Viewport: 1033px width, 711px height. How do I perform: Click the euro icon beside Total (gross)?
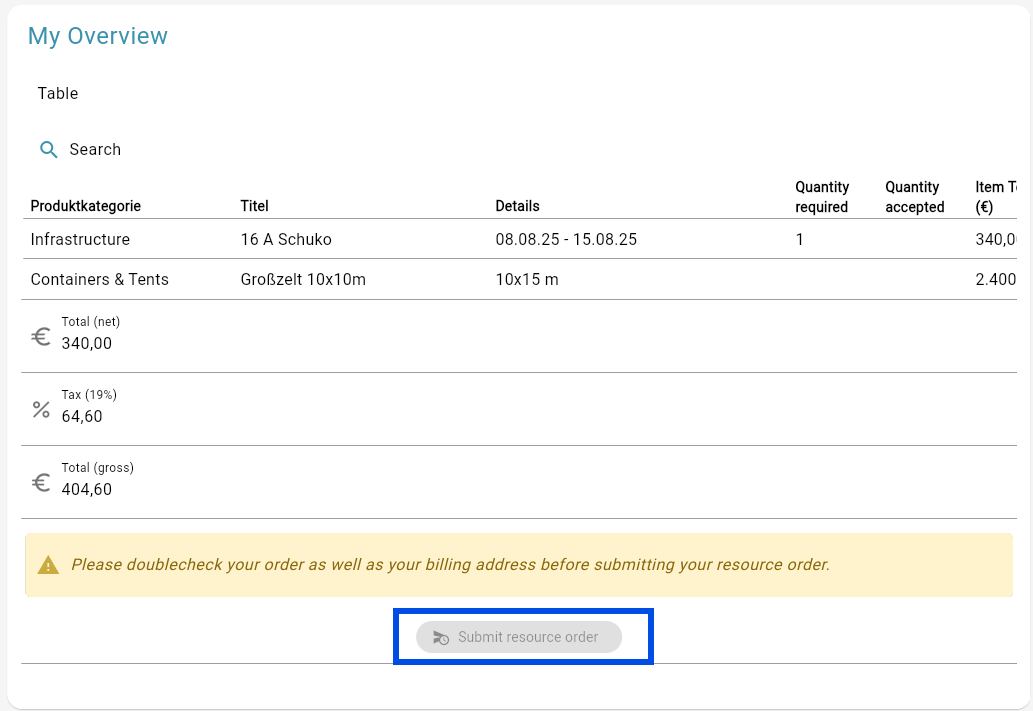[41, 482]
